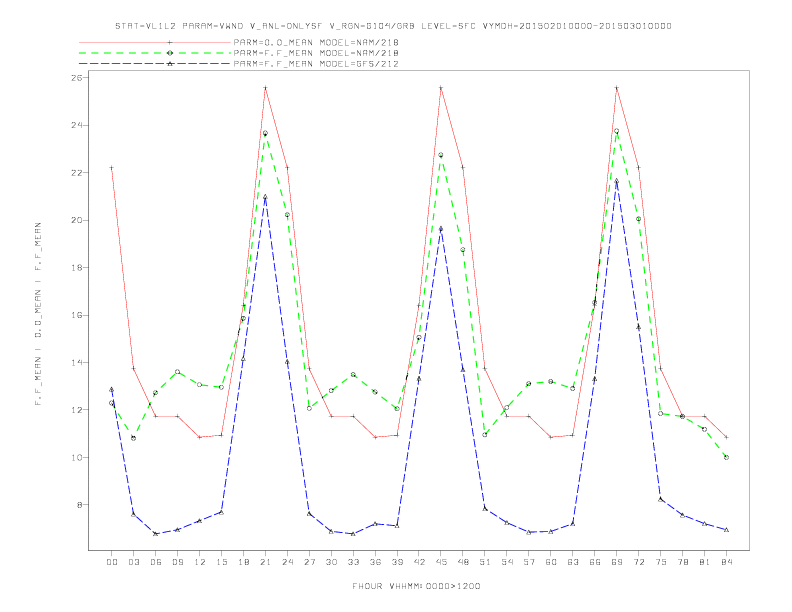
Task: Click the x-axis tick label 03
Action: point(133,562)
